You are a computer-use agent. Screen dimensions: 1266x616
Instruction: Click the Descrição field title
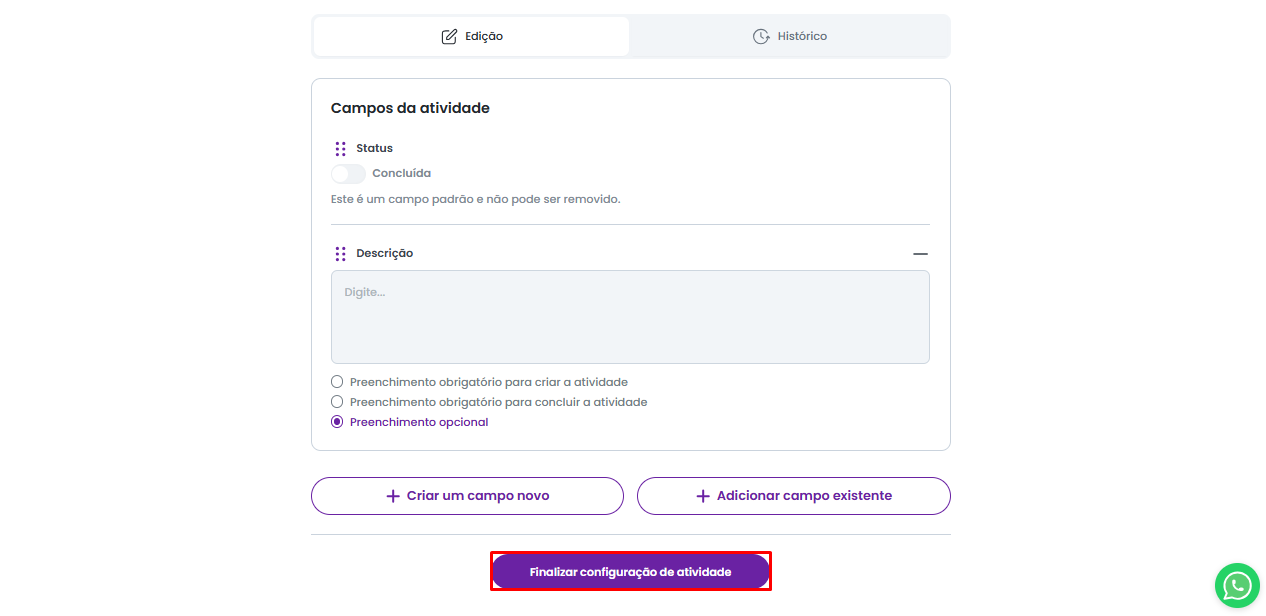(x=384, y=254)
